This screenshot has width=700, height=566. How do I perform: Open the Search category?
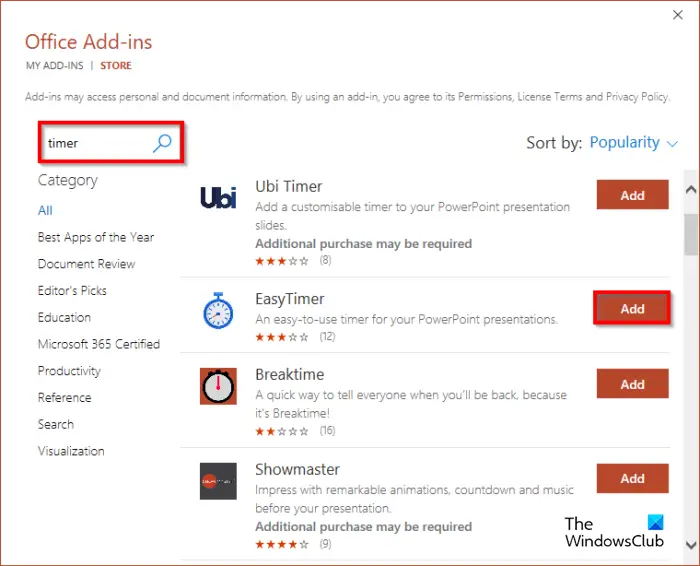56,424
